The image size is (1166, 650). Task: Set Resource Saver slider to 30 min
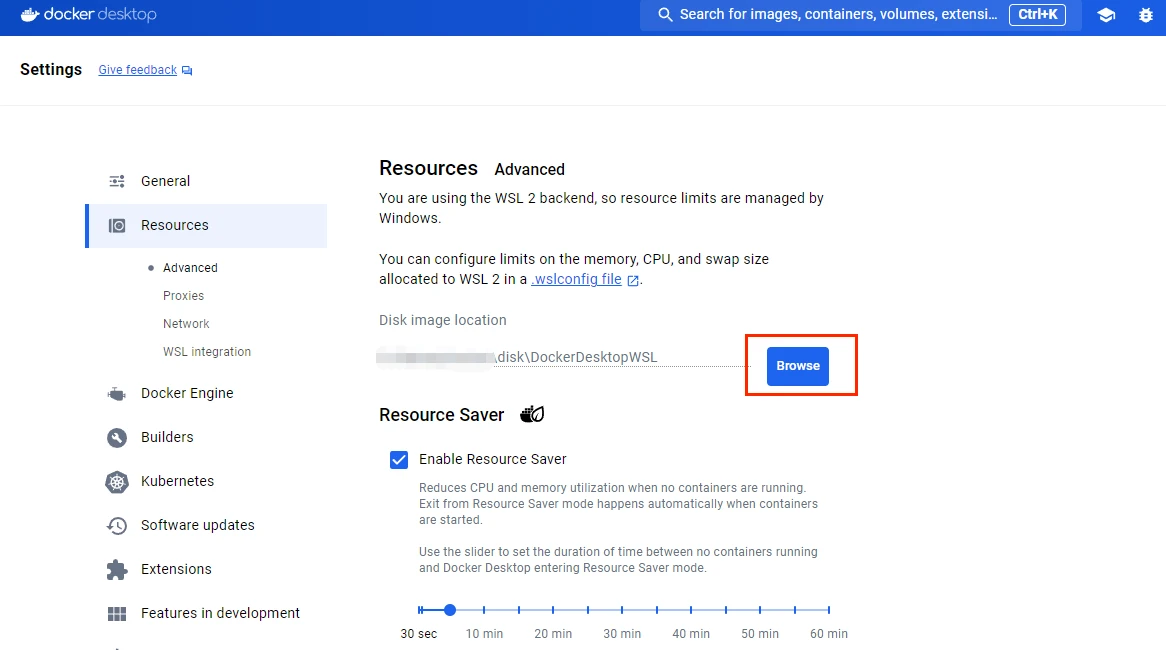[622, 610]
